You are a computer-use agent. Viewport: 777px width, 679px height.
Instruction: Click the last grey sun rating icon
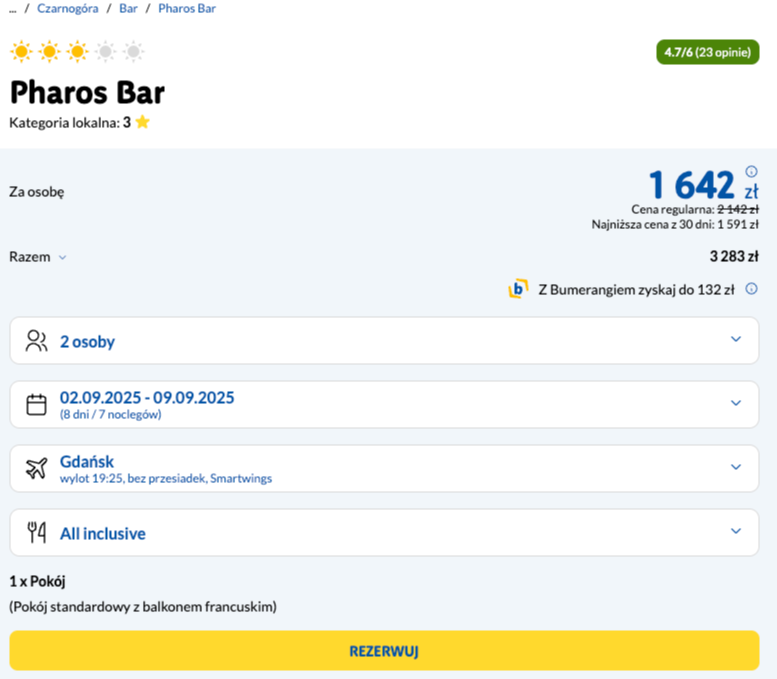click(133, 52)
